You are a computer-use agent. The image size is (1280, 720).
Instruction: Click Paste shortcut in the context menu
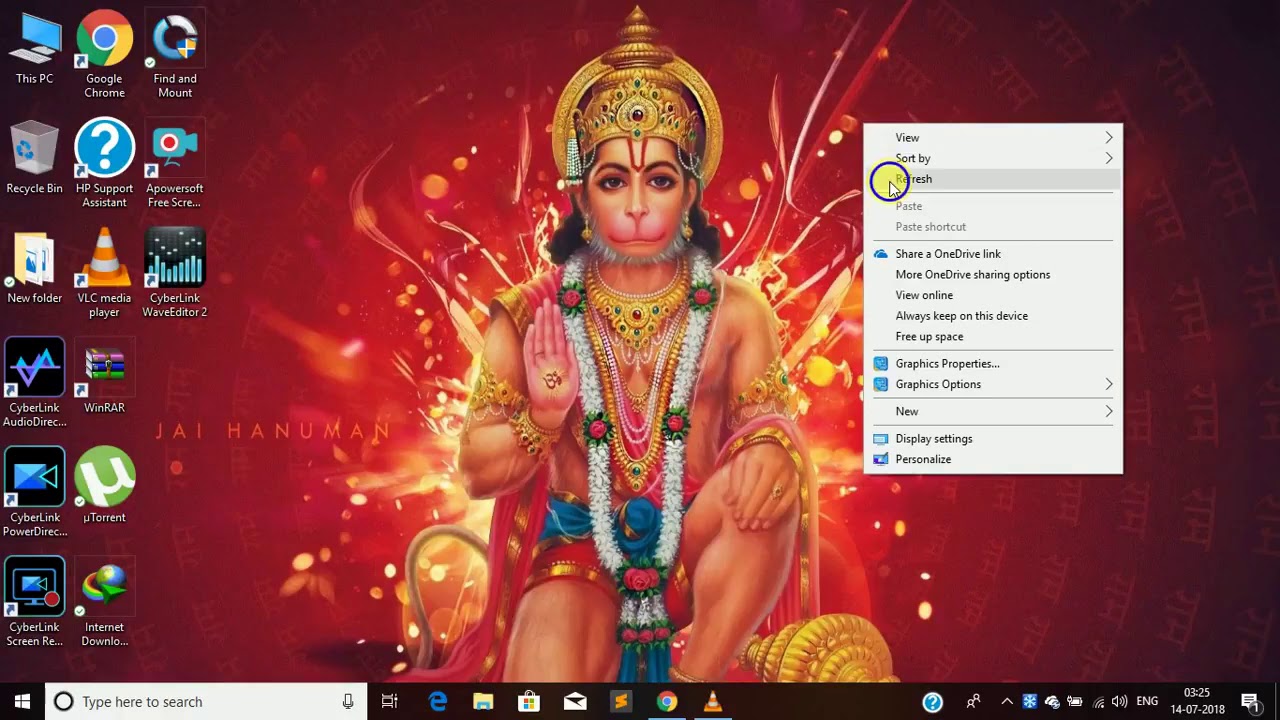(x=993, y=227)
